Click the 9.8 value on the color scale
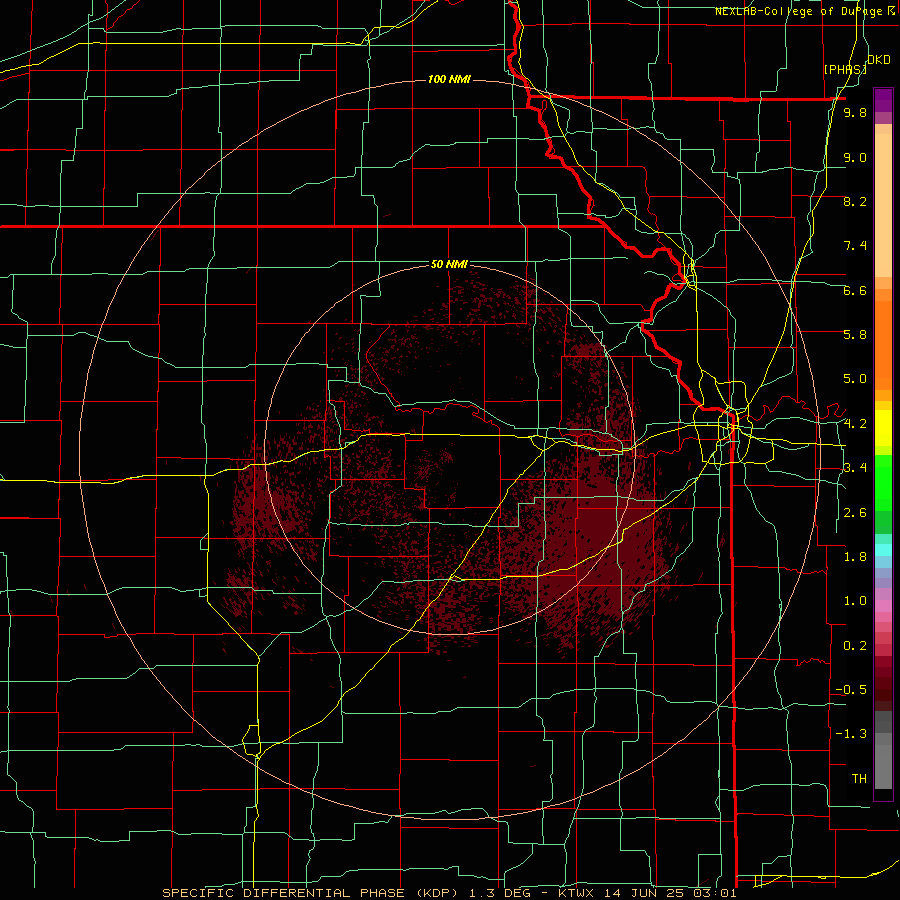900x900 pixels. (x=855, y=112)
